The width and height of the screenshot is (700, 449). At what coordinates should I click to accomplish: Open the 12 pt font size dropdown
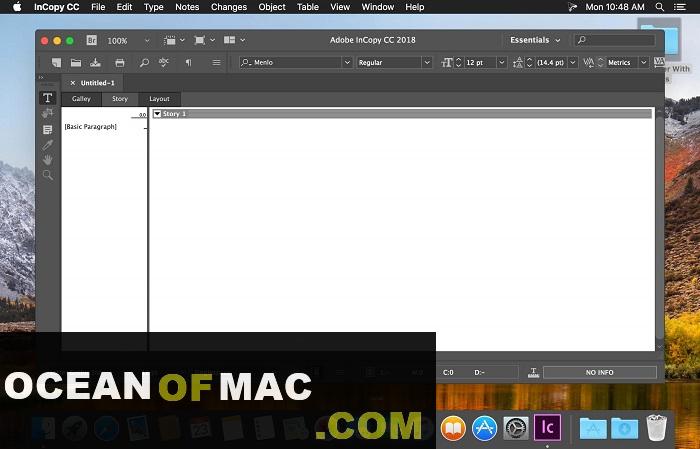click(x=501, y=62)
